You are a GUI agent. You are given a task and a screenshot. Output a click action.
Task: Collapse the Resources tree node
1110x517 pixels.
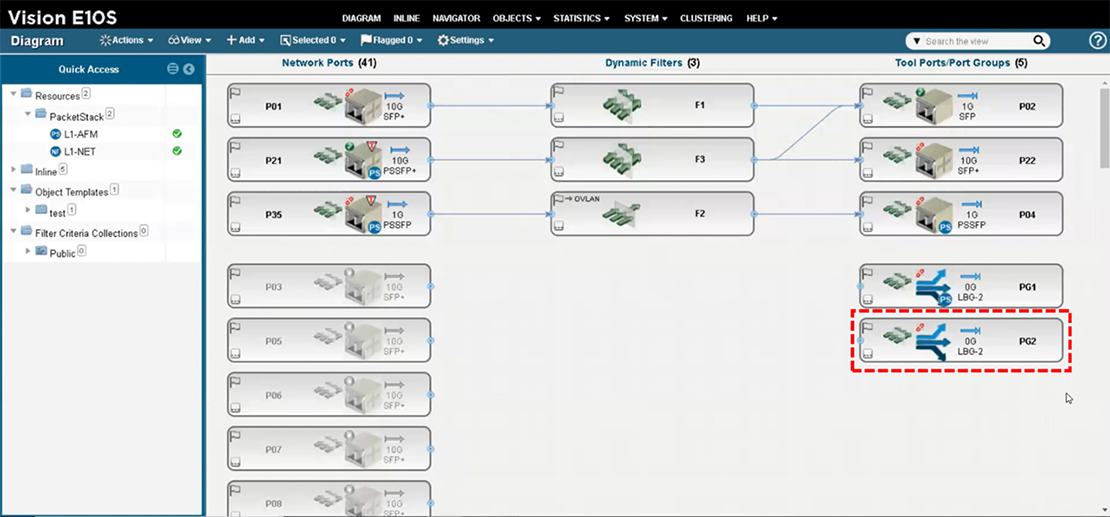pos(14,95)
